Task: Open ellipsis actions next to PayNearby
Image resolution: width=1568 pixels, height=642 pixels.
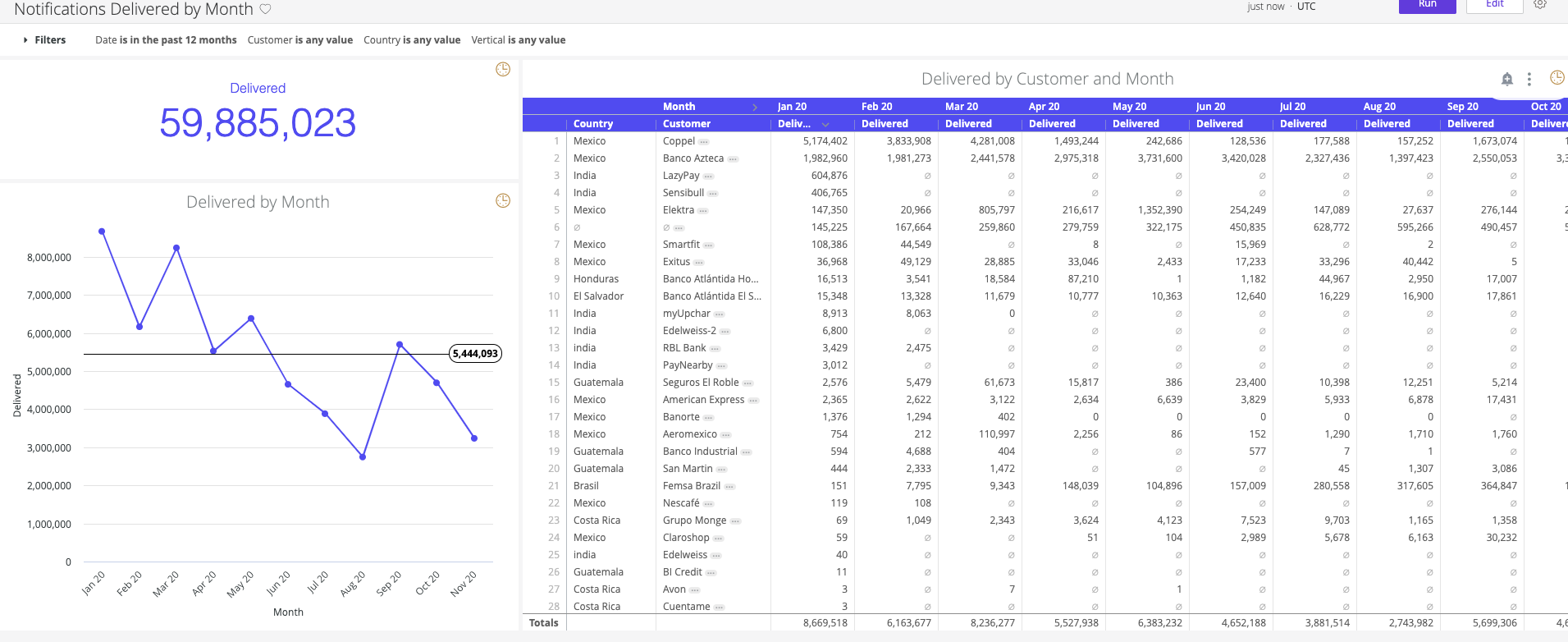Action: 721,366
